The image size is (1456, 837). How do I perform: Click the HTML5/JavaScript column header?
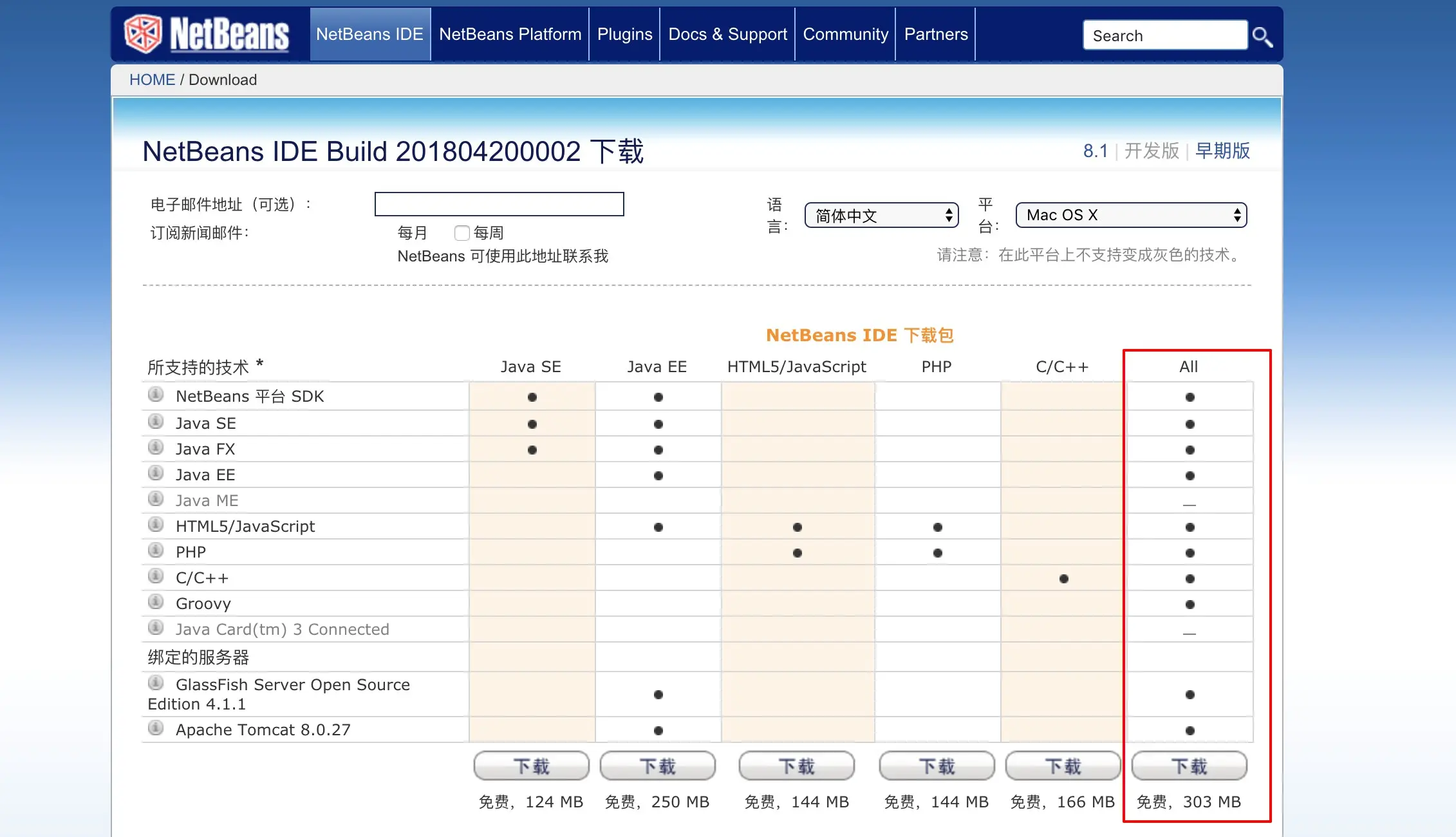tap(797, 367)
